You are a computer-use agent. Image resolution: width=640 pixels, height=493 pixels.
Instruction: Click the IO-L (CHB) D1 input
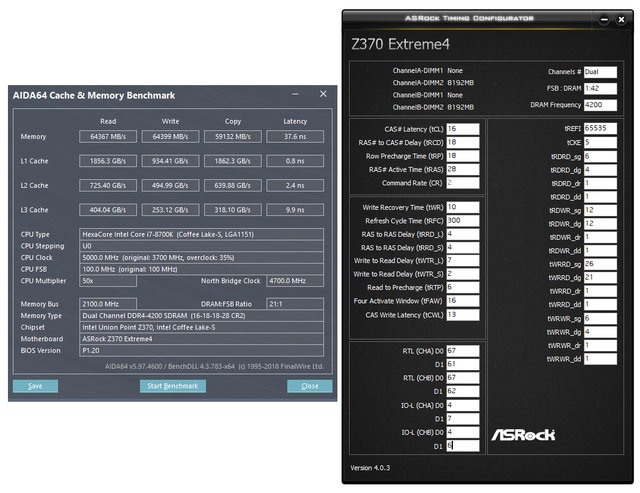click(462, 446)
